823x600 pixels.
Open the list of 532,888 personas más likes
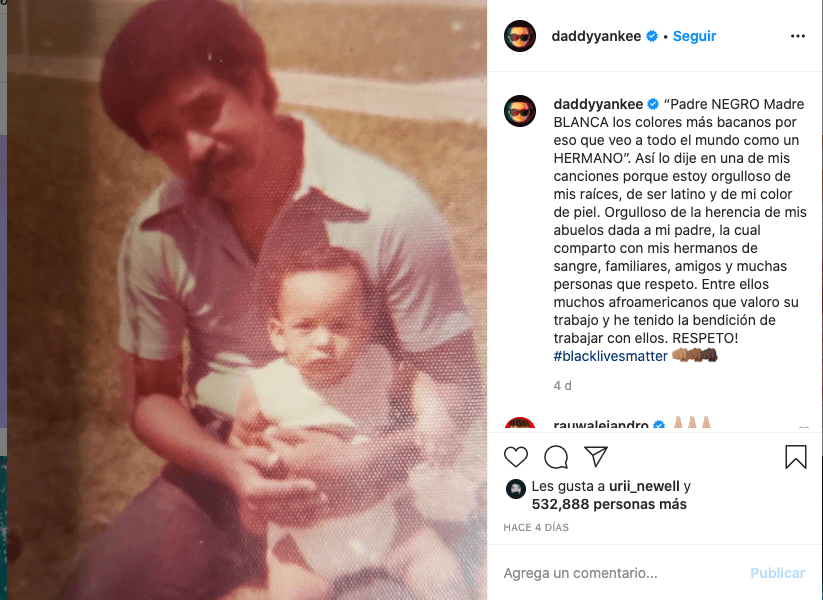coord(609,504)
